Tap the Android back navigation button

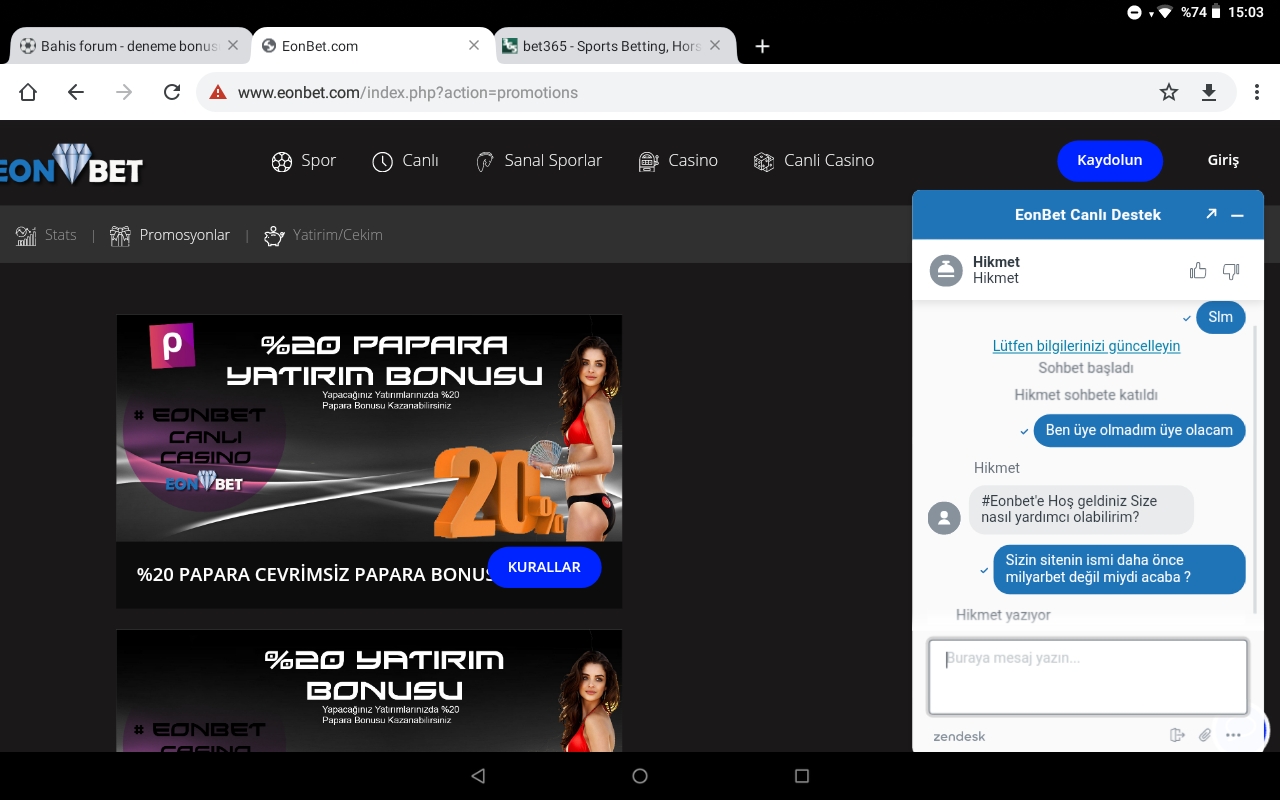[478, 776]
